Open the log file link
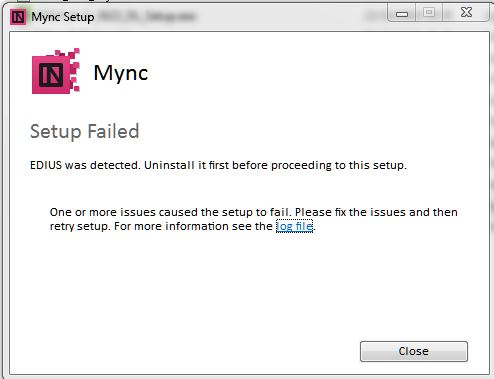494x379 pixels. click(294, 226)
